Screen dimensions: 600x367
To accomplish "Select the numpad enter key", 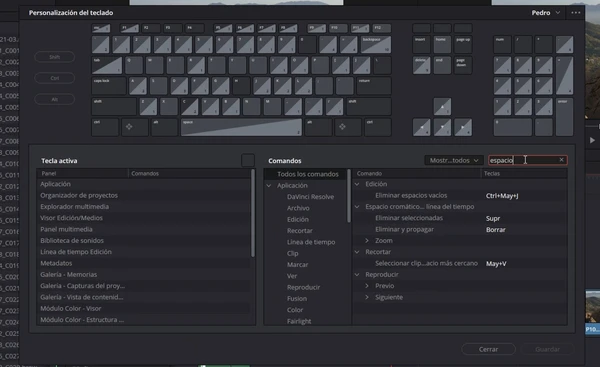I will click(x=564, y=117).
